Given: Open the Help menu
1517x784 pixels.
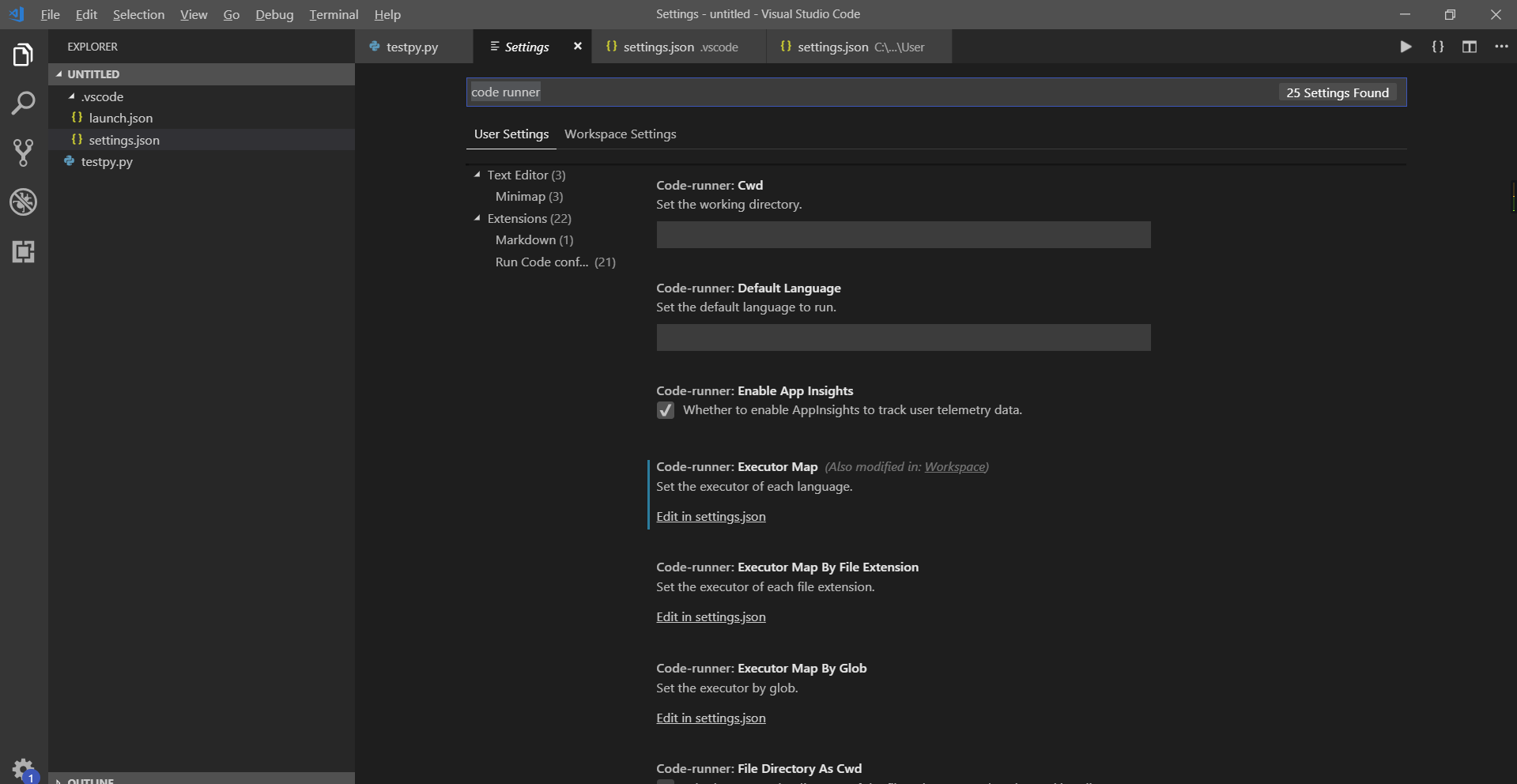Looking at the screenshot, I should tap(387, 14).
